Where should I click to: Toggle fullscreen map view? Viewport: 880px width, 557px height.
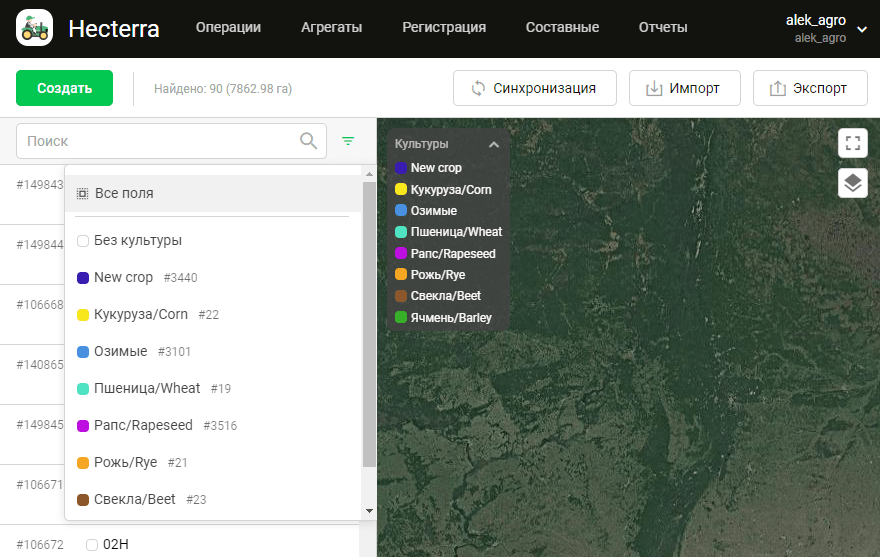pos(852,142)
